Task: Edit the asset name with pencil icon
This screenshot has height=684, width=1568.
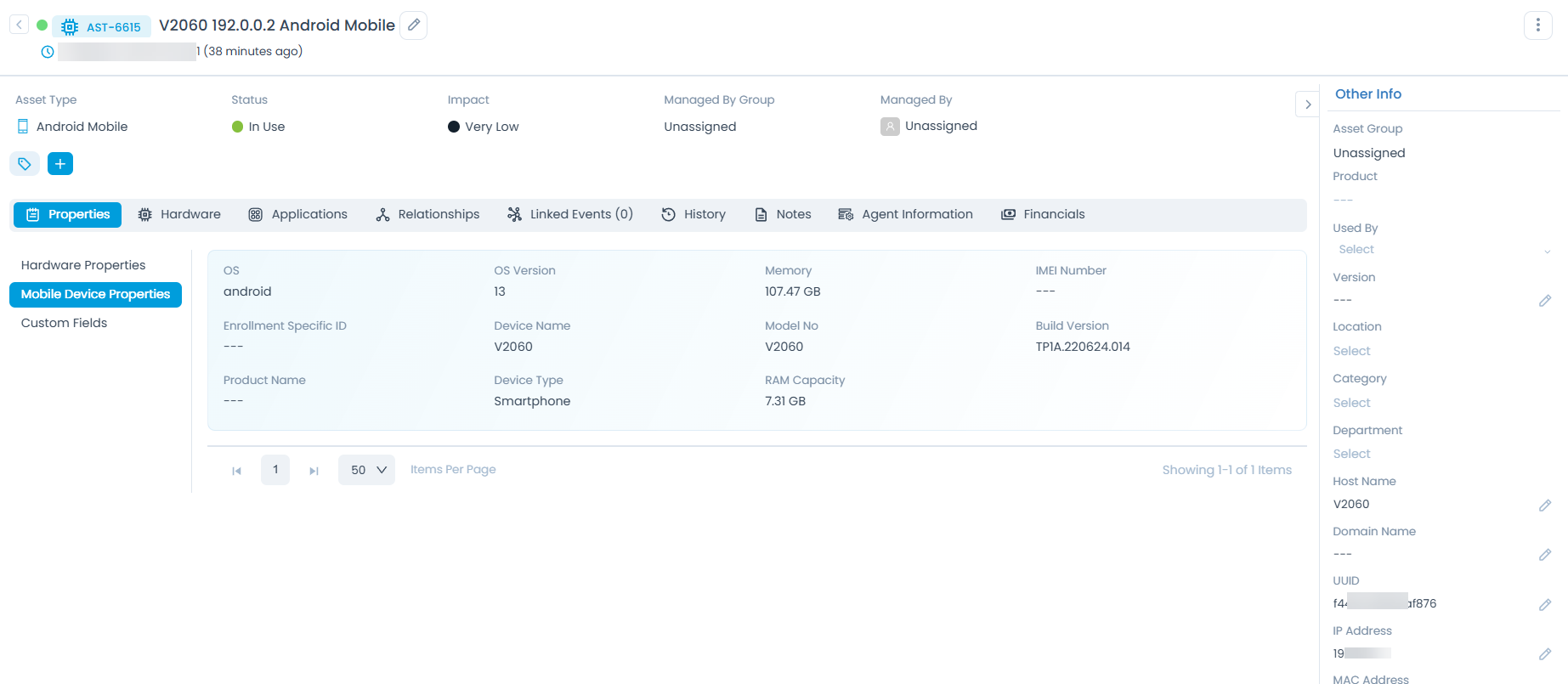Action: pyautogui.click(x=414, y=25)
